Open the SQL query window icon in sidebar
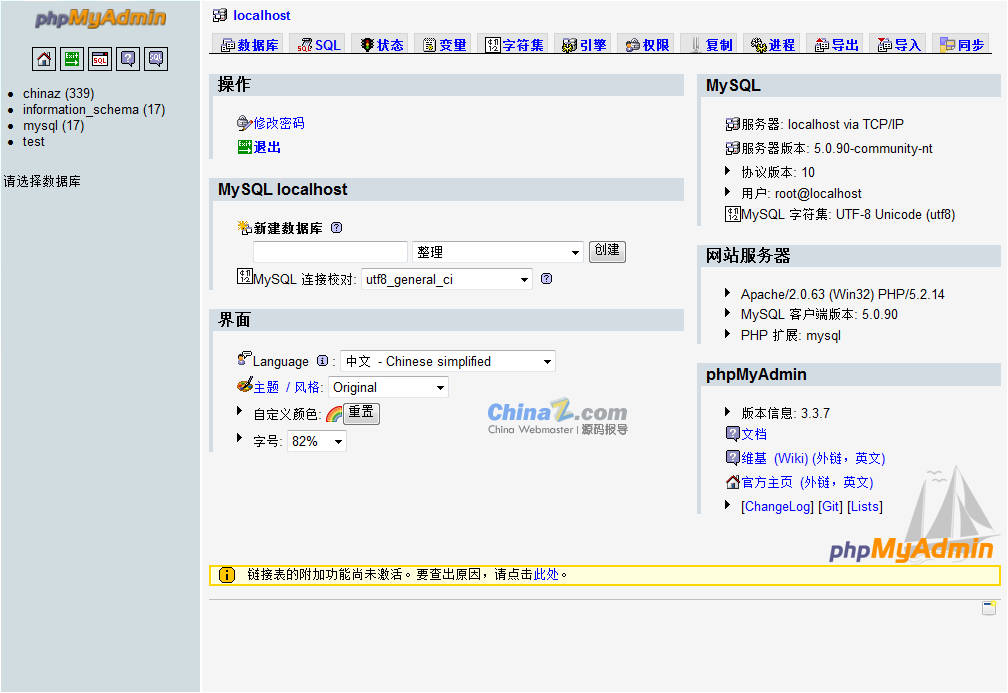This screenshot has width=1008, height=693. (x=100, y=59)
